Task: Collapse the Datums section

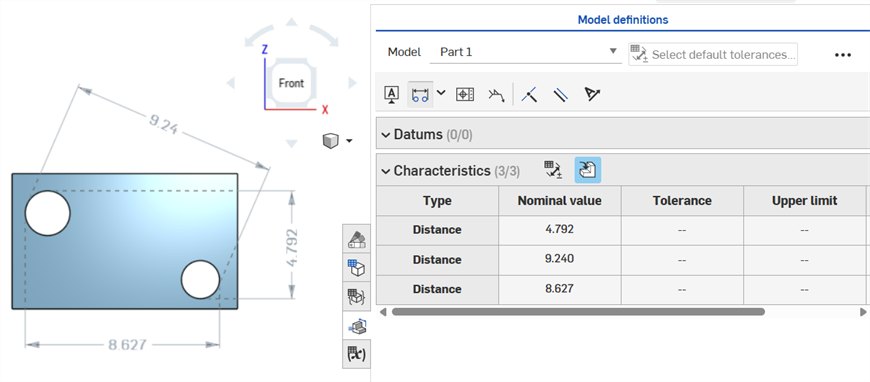Action: [x=386, y=135]
